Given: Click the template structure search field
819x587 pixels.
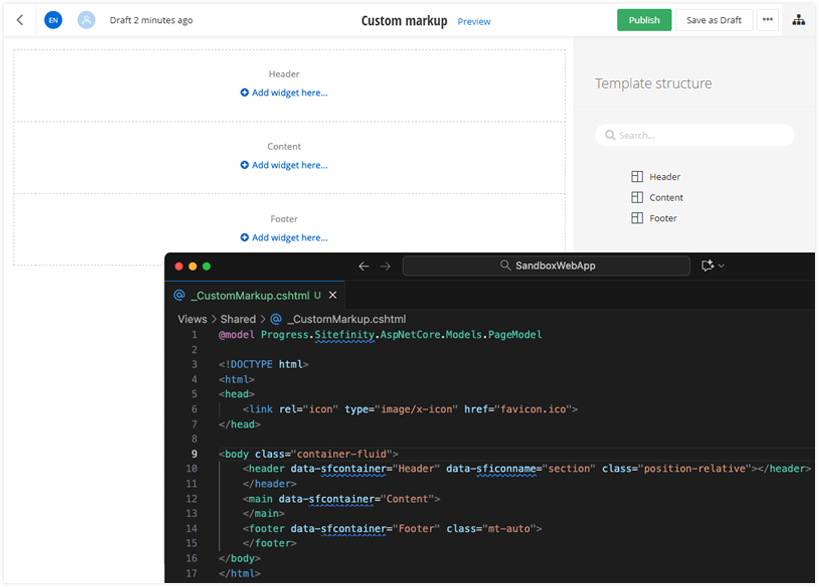Looking at the screenshot, I should [695, 135].
